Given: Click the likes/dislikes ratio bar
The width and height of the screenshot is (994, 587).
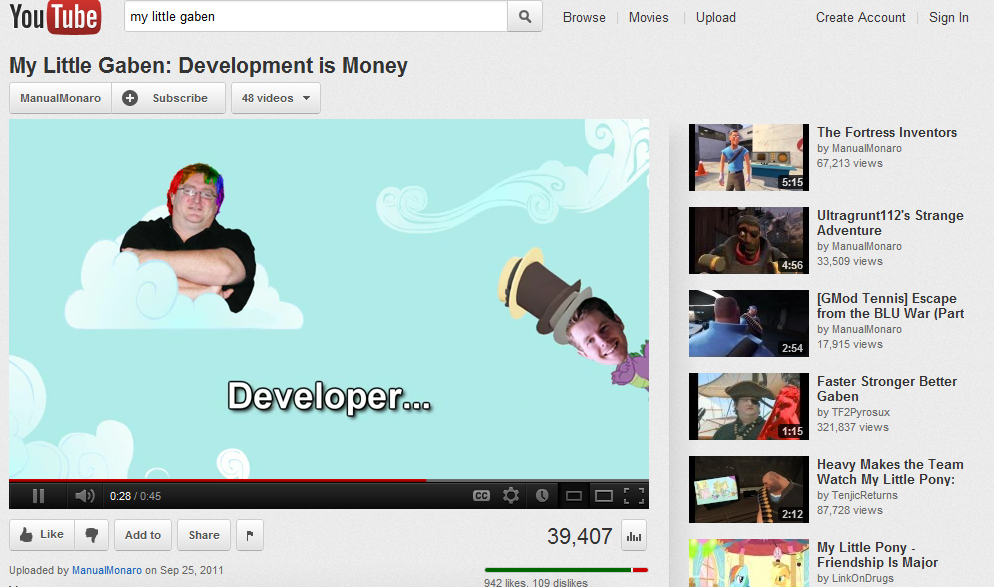Looking at the screenshot, I should 566,570.
